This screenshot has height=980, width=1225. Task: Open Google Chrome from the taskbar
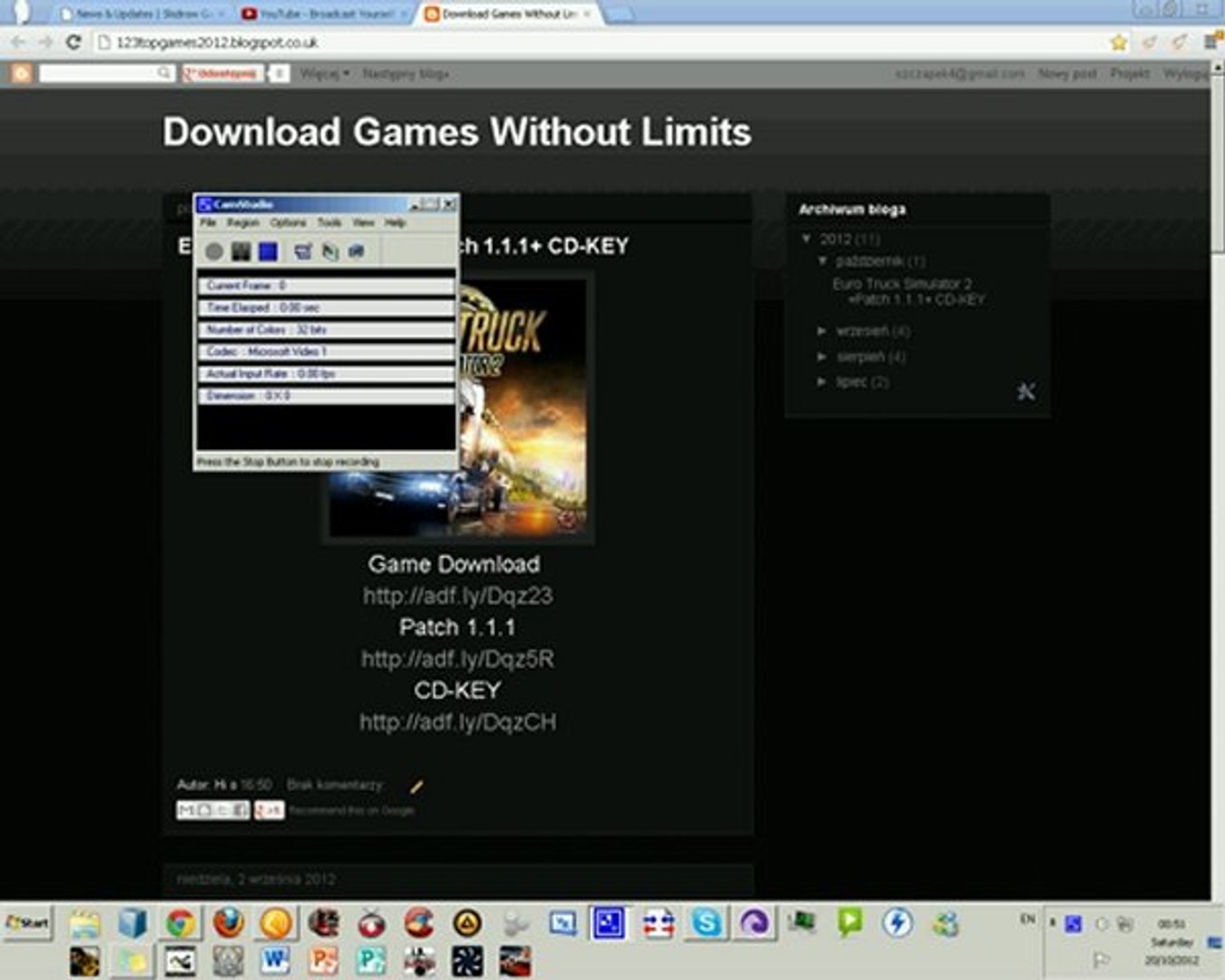pyautogui.click(x=181, y=924)
